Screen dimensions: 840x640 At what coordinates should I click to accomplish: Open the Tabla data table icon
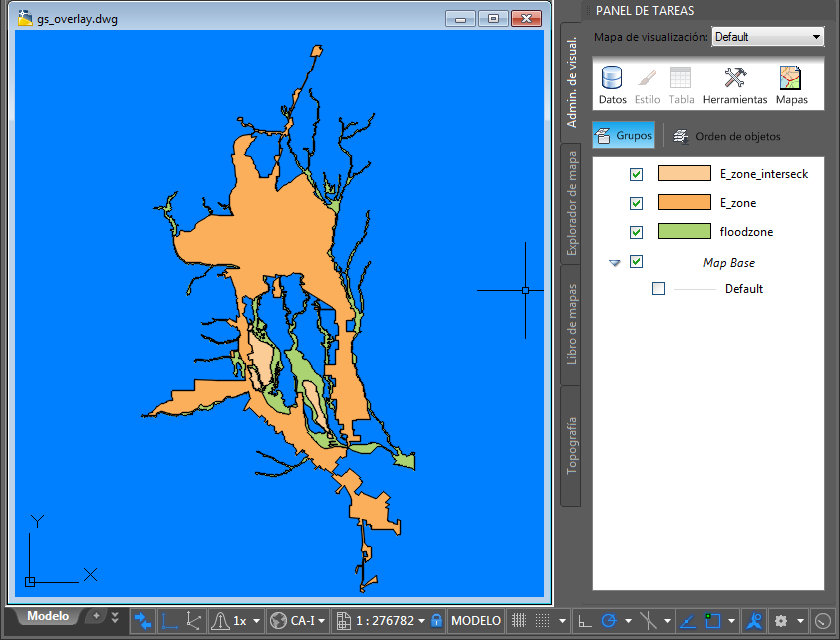point(680,78)
